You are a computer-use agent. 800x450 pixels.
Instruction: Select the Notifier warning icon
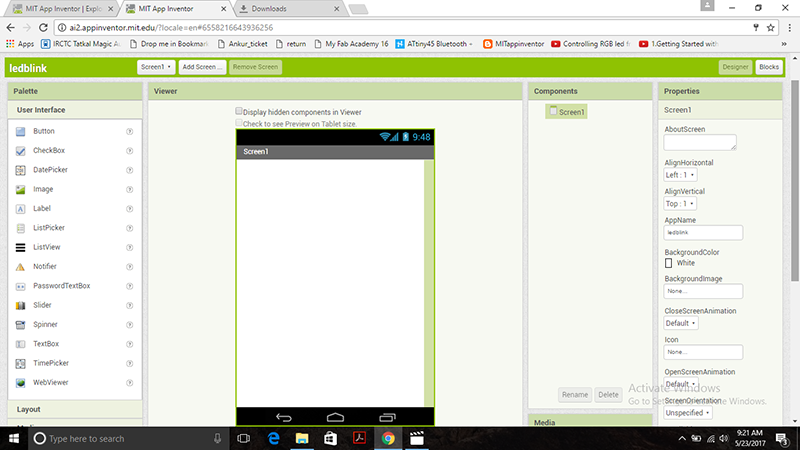point(20,267)
